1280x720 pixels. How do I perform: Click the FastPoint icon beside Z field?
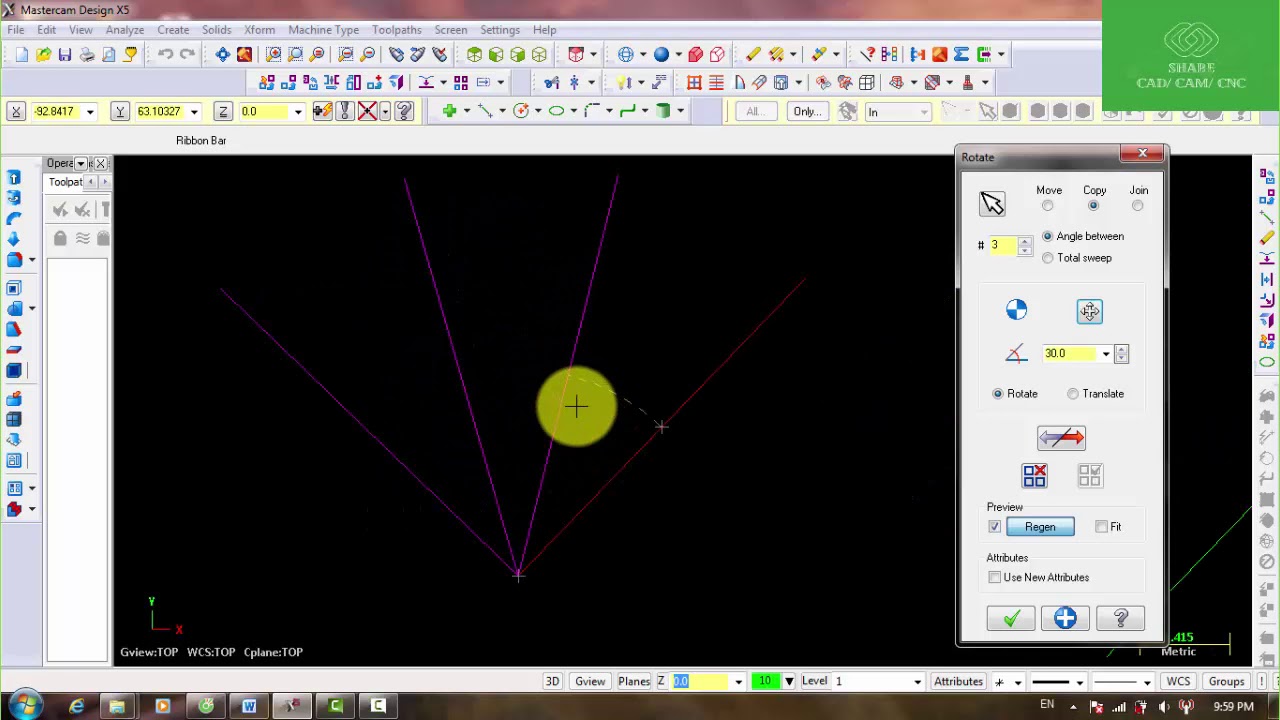coord(323,111)
